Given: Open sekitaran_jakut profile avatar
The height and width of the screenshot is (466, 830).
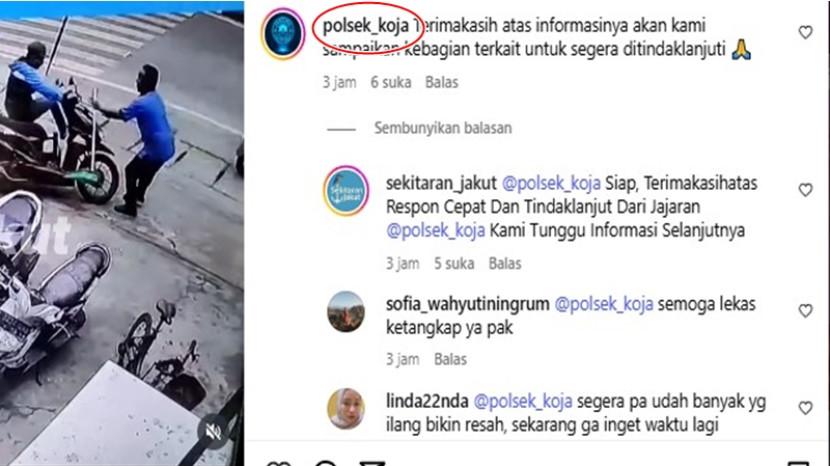Looking at the screenshot, I should (x=346, y=191).
